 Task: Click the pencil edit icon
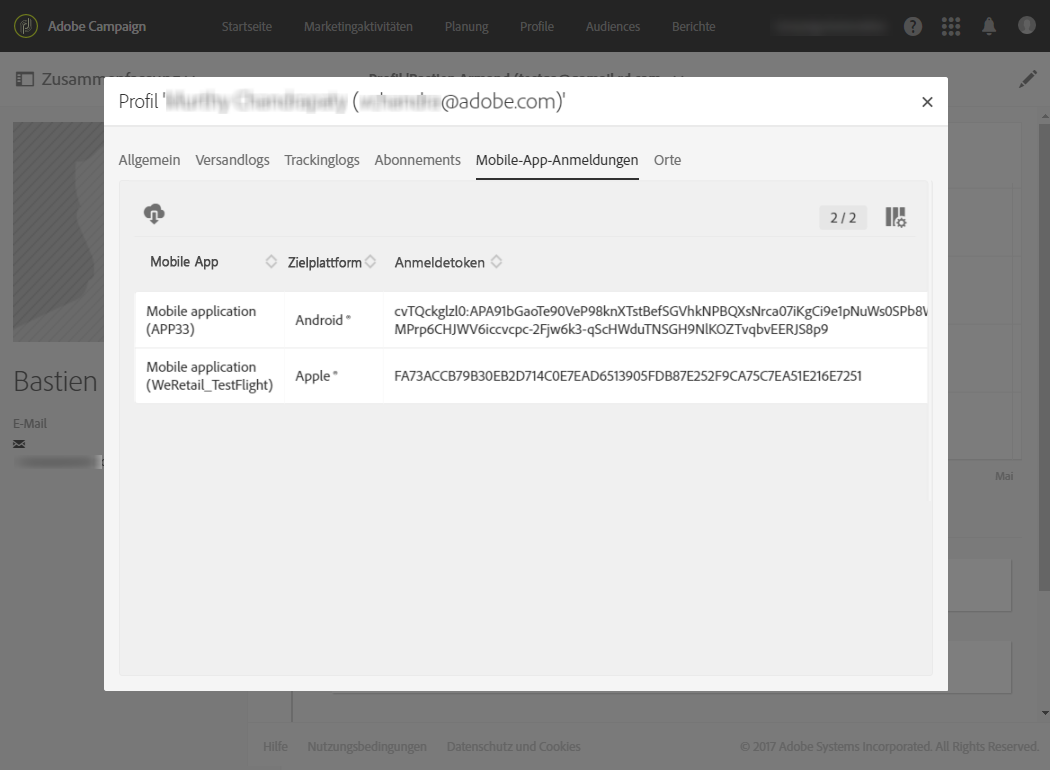tap(1028, 79)
